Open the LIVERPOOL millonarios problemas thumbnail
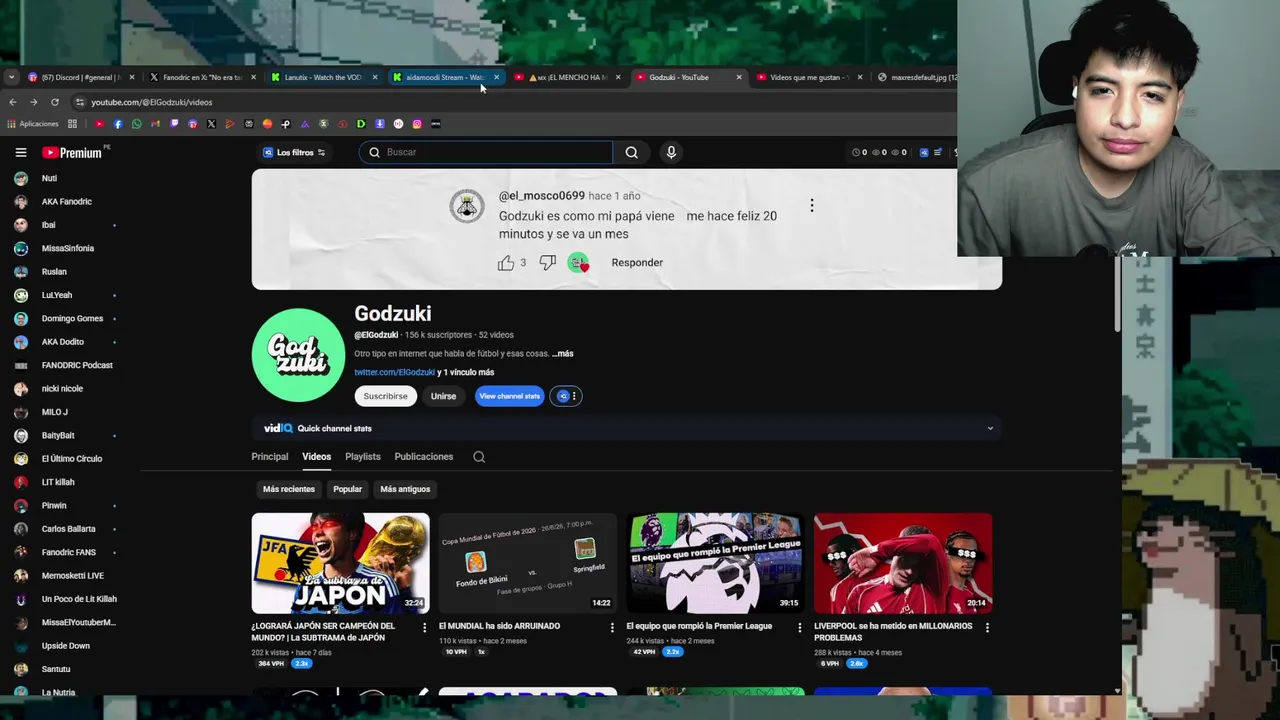Viewport: 1280px width, 720px height. (903, 563)
